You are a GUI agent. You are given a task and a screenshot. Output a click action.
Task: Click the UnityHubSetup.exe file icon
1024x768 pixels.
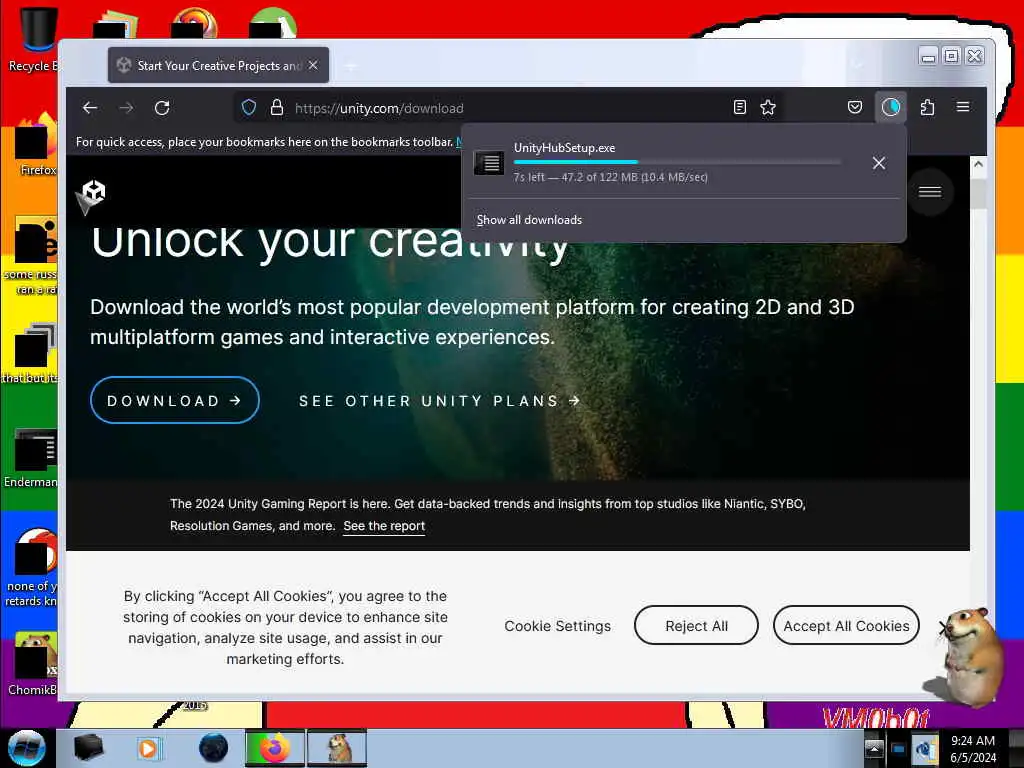click(x=488, y=163)
